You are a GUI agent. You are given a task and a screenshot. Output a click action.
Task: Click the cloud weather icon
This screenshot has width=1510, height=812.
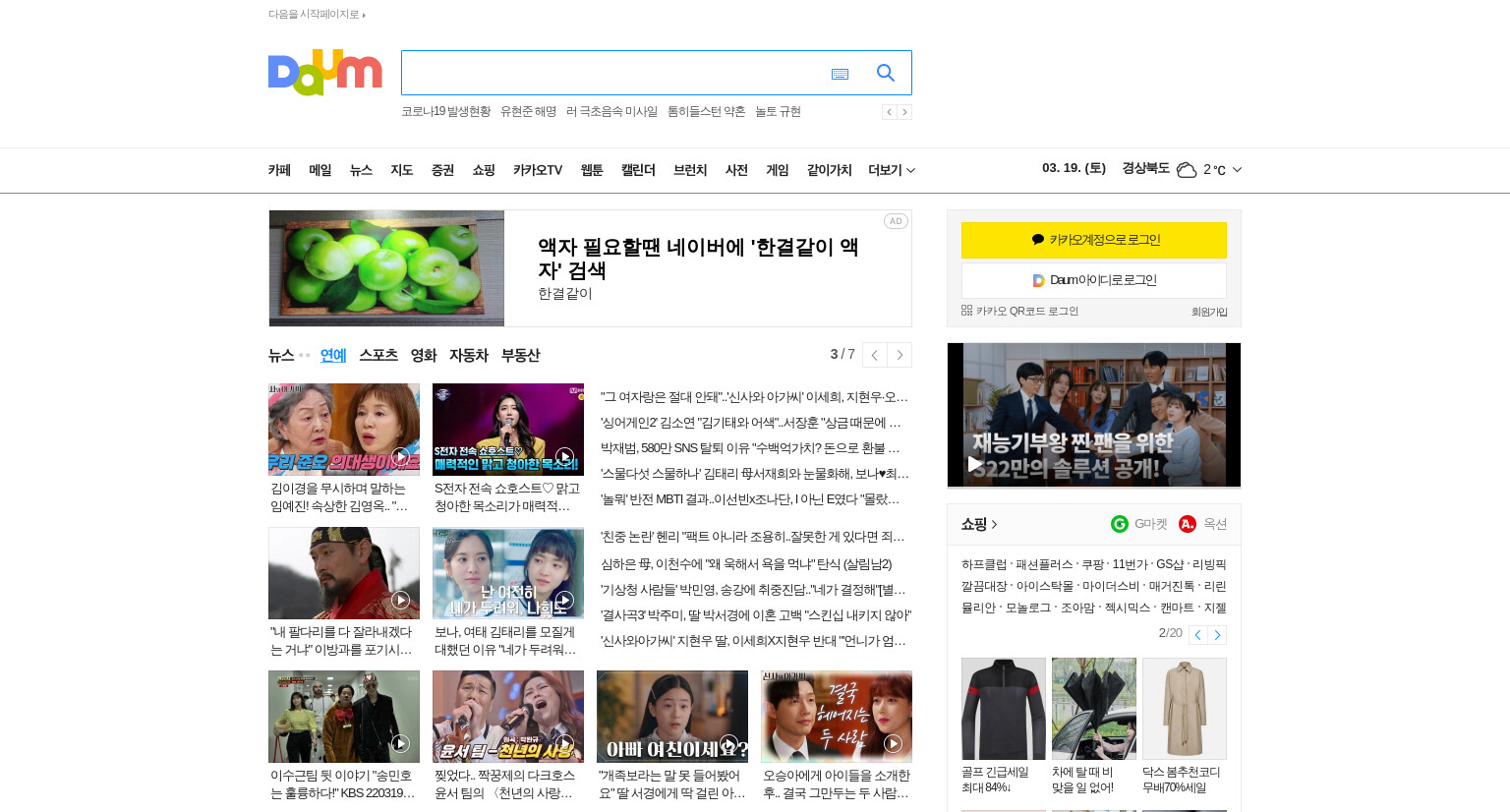click(x=1187, y=170)
